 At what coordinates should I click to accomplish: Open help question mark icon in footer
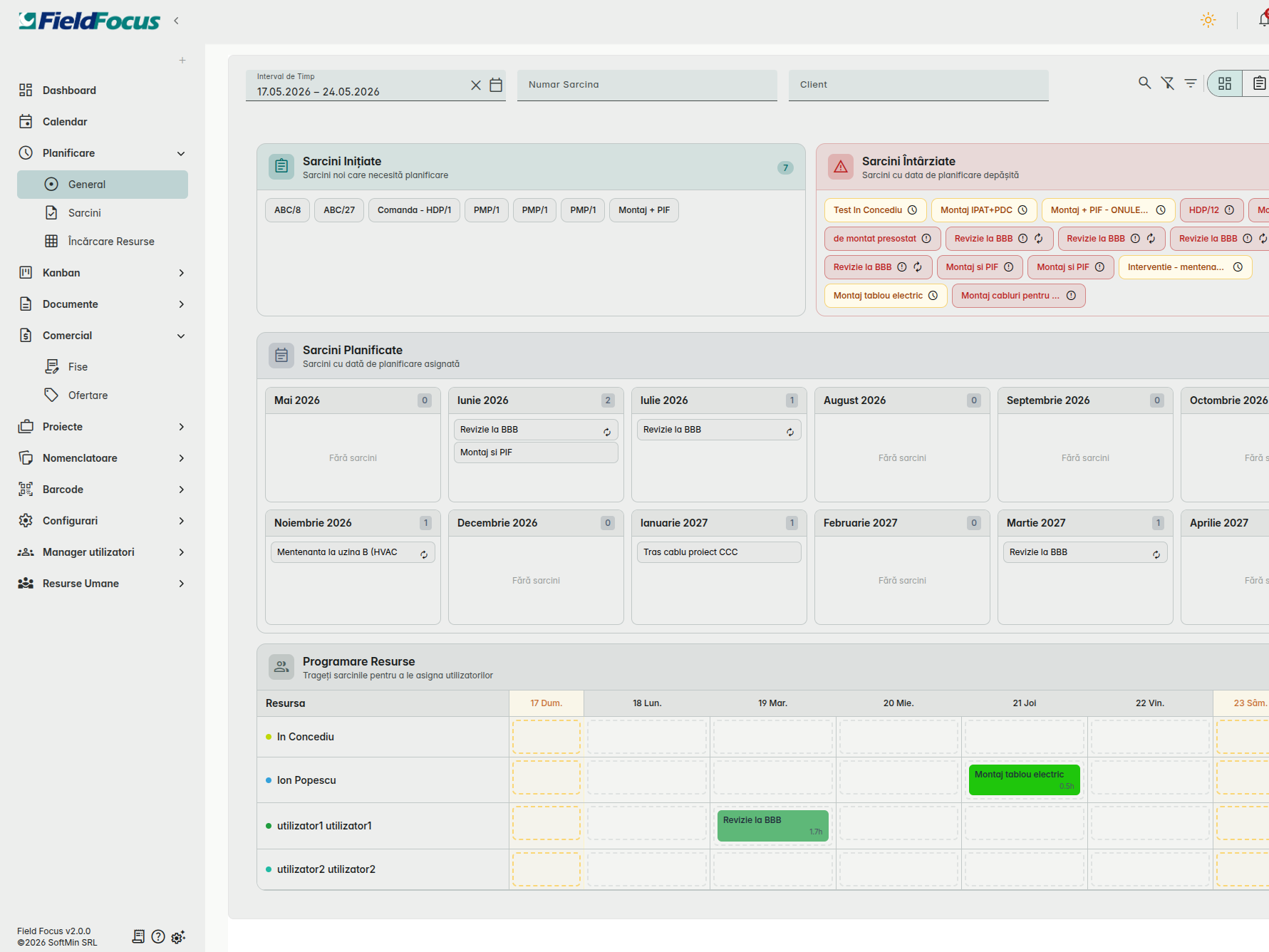(158, 936)
